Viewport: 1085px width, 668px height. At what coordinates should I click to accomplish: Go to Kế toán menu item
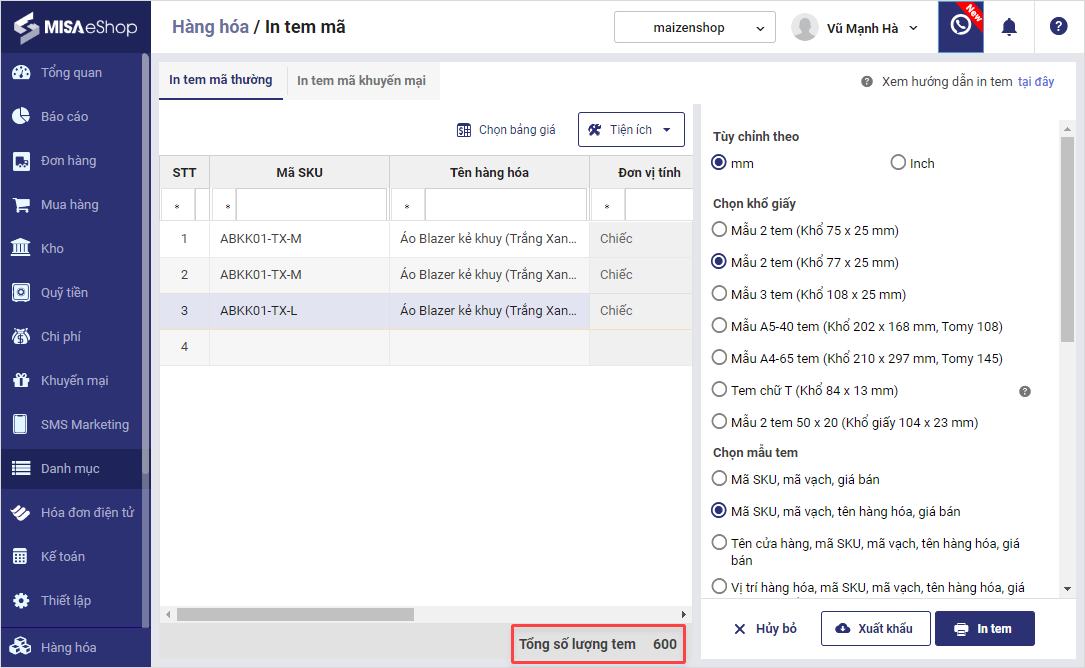point(63,557)
